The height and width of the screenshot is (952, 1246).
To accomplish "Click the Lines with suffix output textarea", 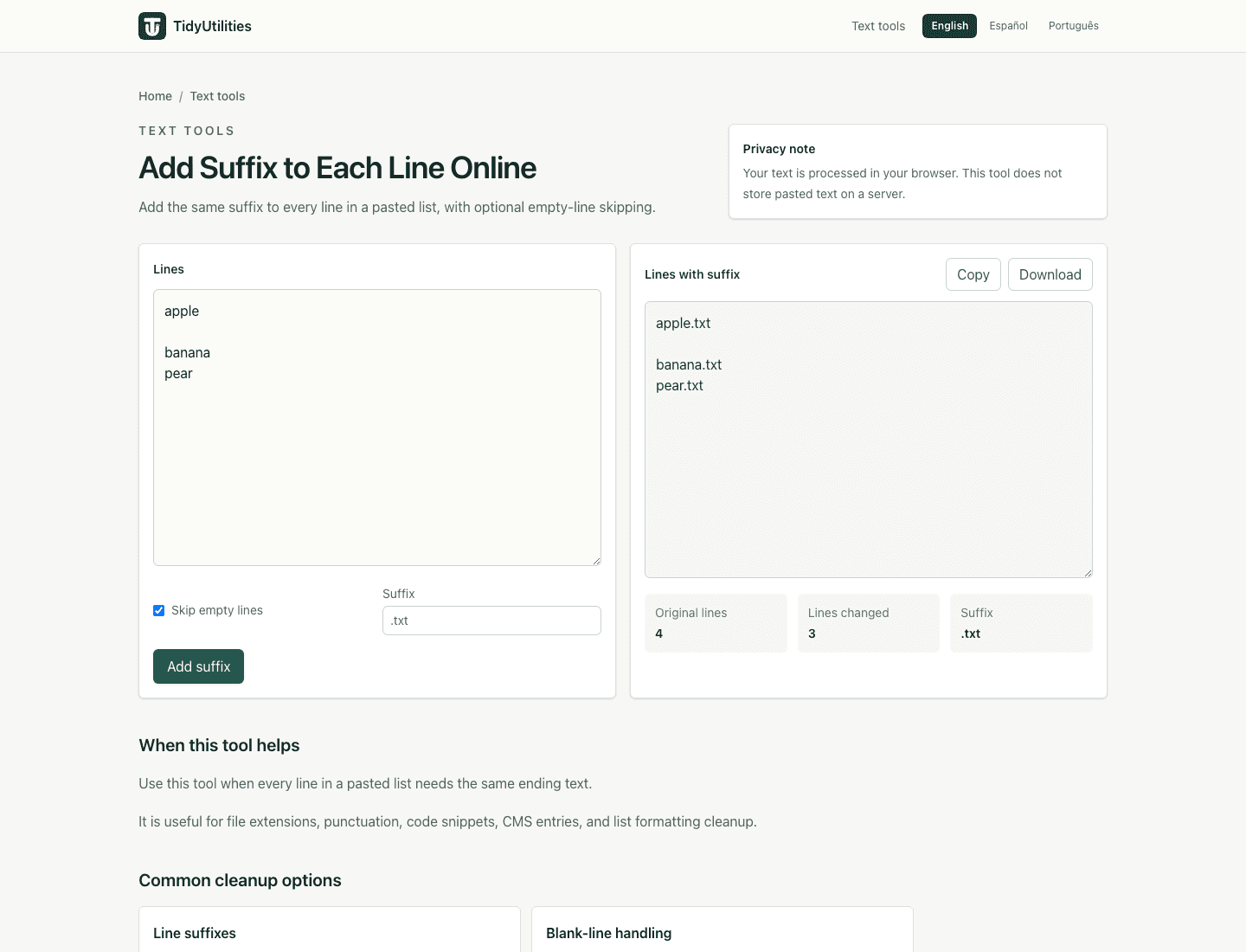I will click(869, 440).
